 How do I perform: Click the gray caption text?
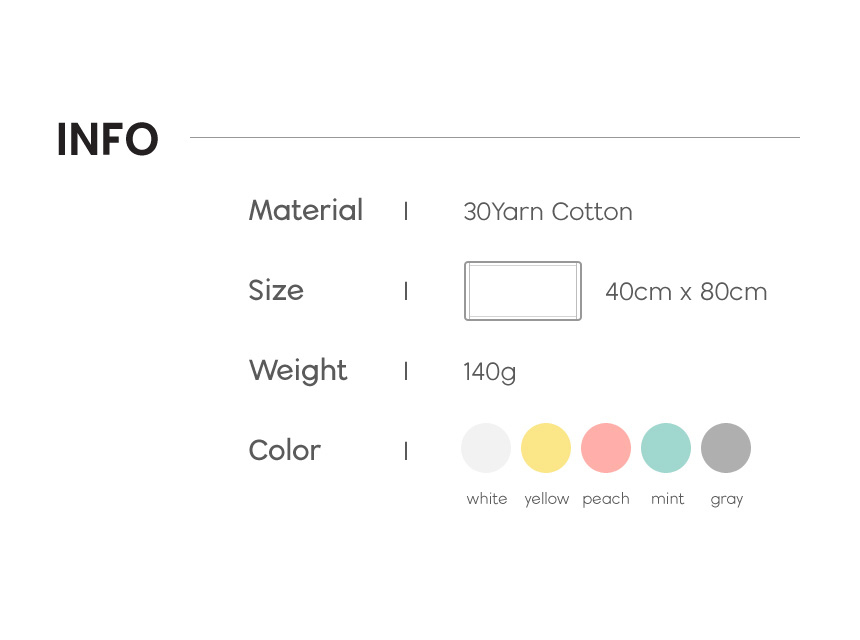[727, 499]
